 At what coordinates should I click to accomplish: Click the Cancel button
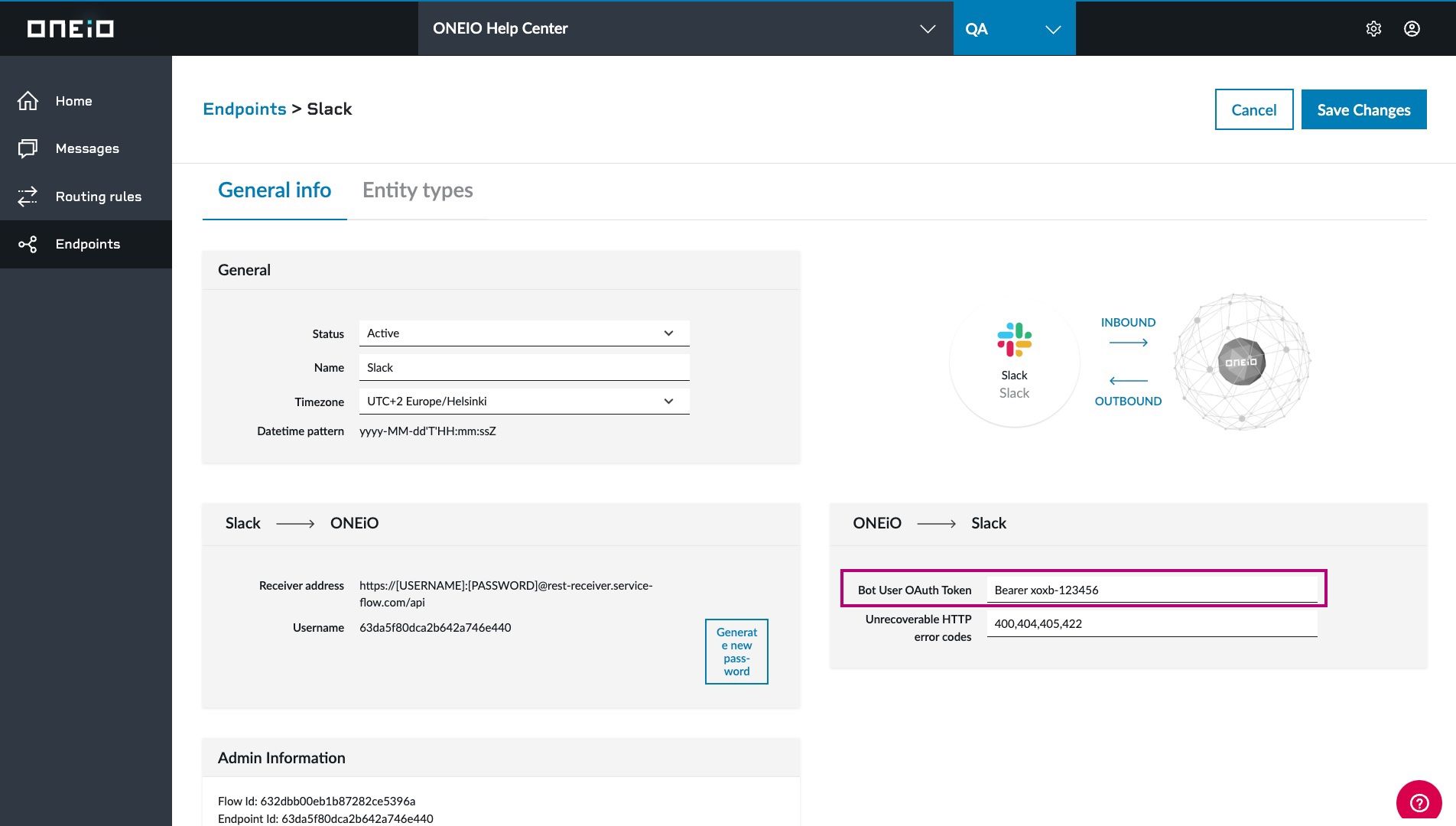pos(1253,109)
